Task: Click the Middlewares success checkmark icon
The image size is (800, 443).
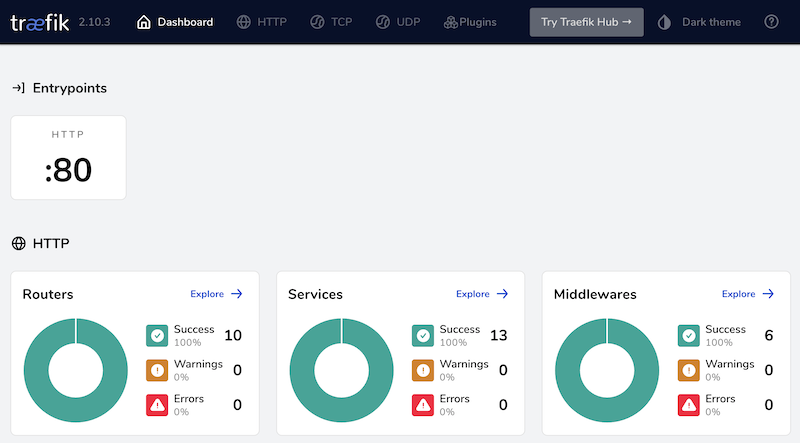Action: click(689, 336)
